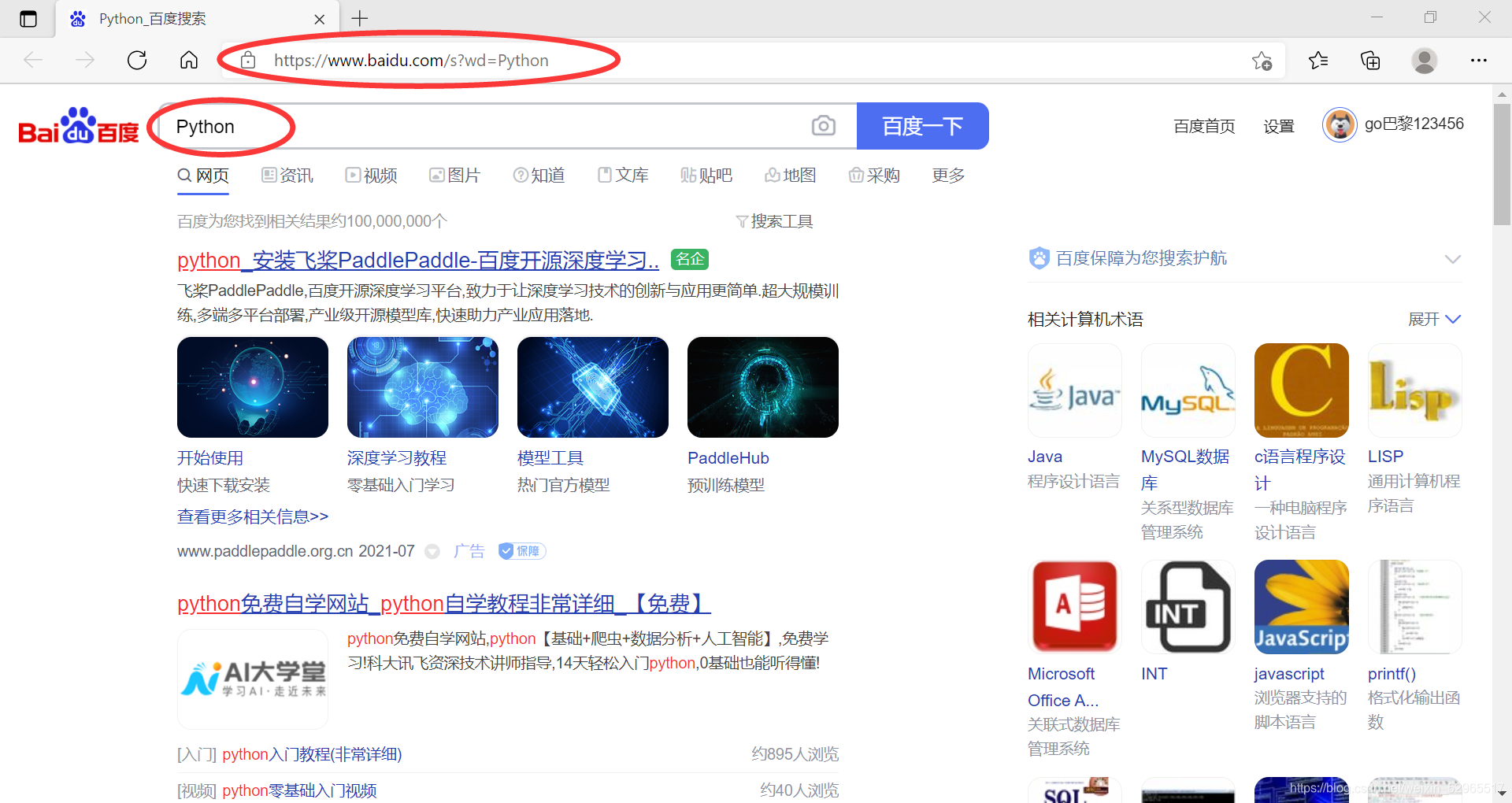Click the 名企 badge

[690, 259]
